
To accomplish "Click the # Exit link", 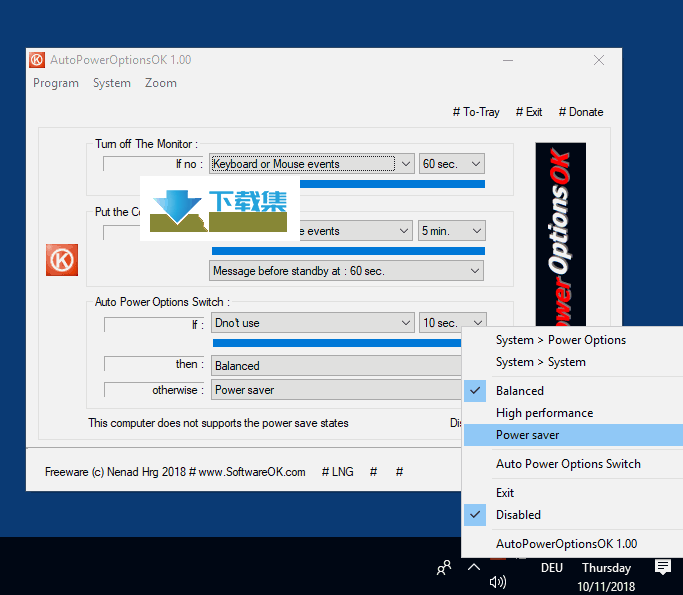I will tap(529, 112).
